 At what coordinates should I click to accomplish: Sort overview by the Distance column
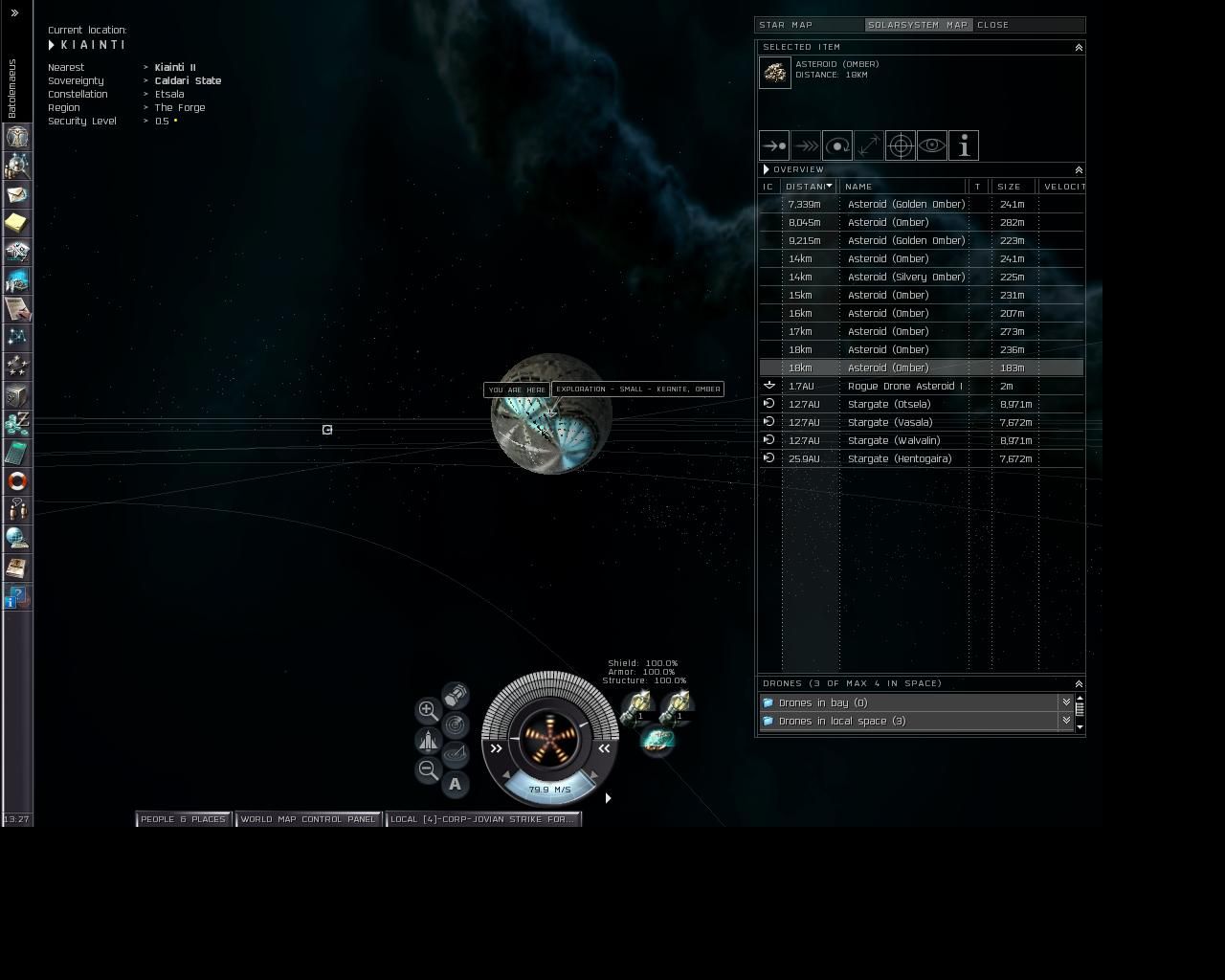(x=809, y=187)
